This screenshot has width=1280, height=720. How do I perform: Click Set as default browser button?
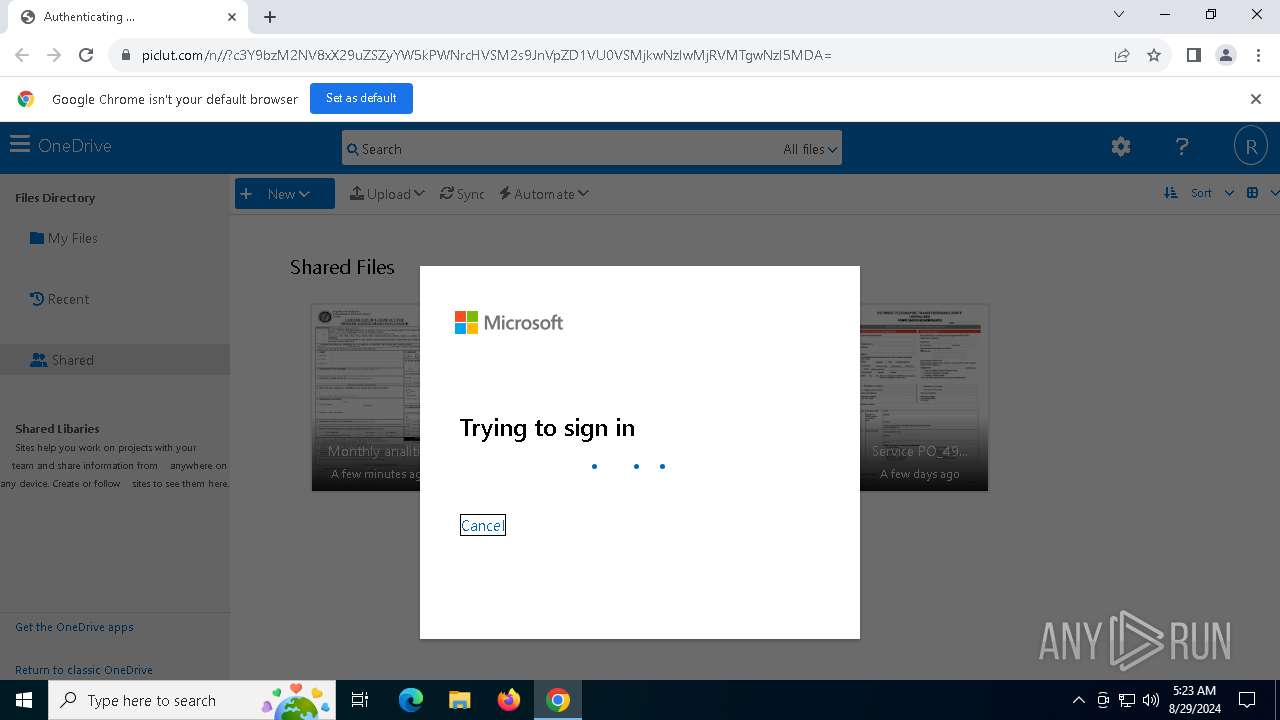tap(361, 98)
